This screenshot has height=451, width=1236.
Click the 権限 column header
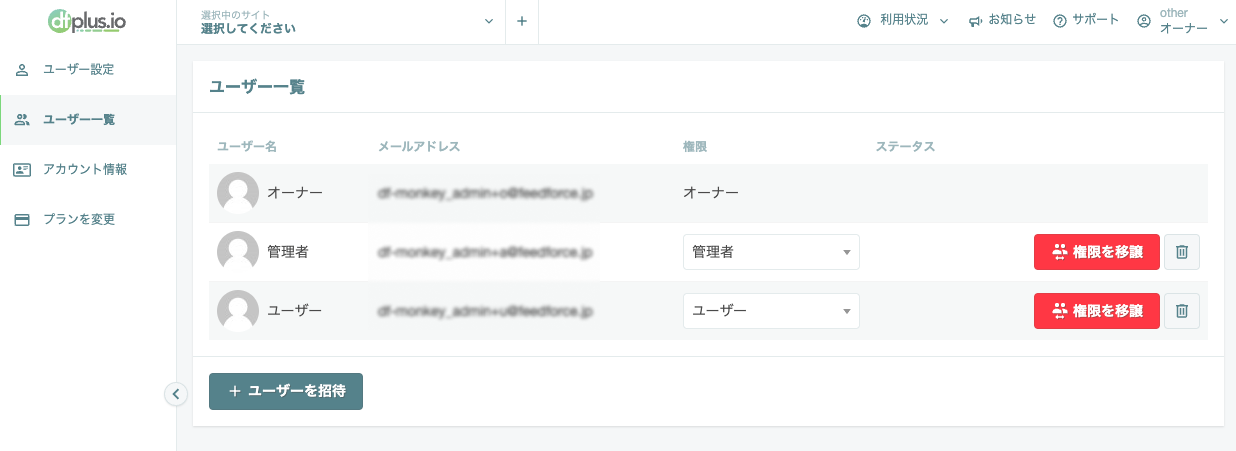tap(696, 147)
